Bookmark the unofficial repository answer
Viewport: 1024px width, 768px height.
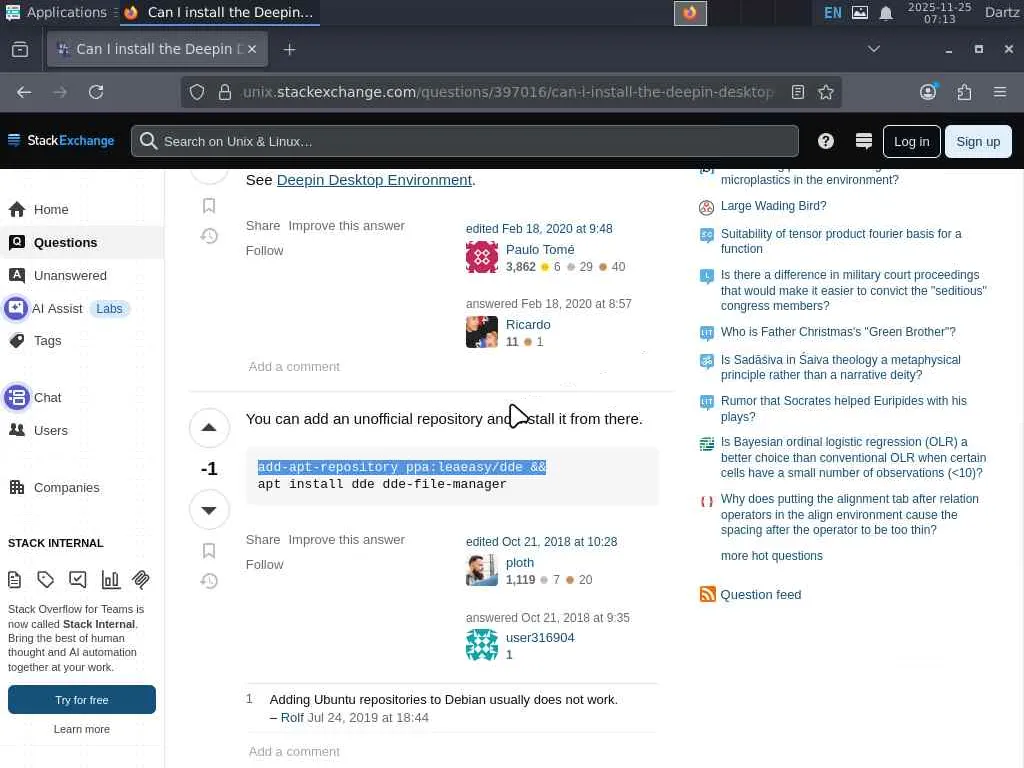point(209,551)
